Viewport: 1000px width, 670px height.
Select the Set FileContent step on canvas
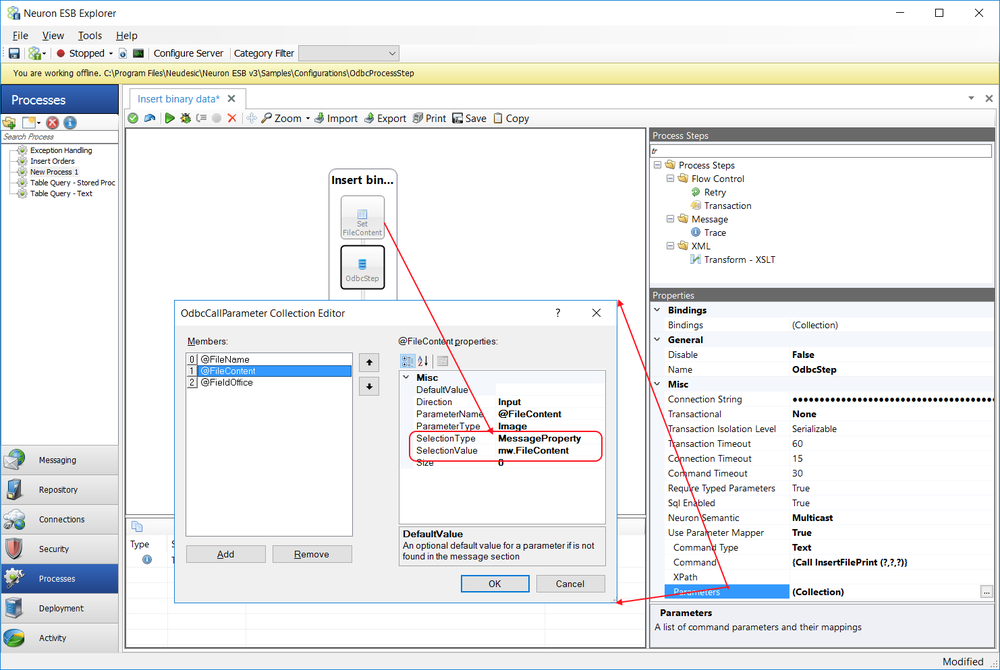(362, 217)
